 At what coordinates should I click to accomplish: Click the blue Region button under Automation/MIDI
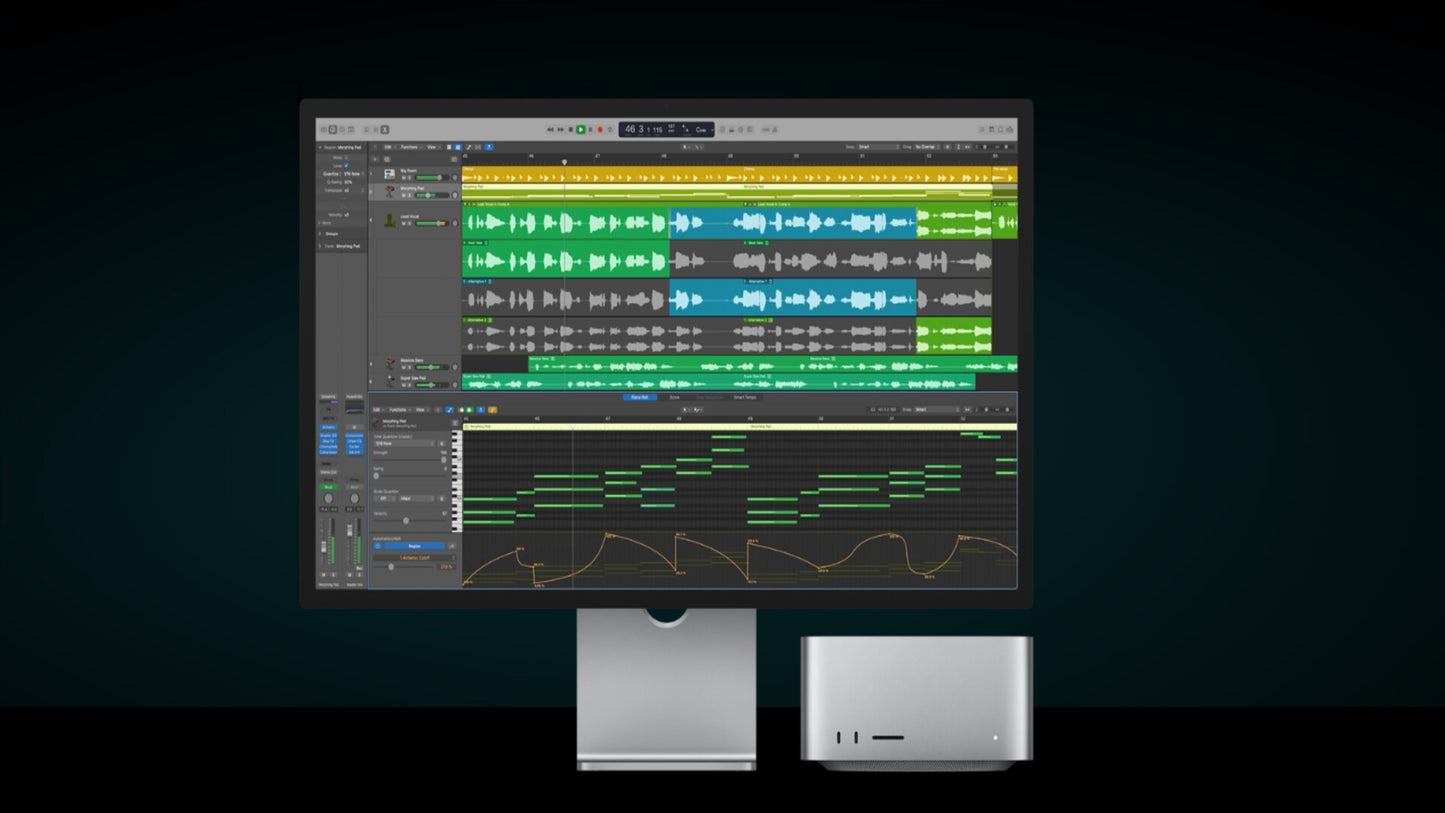[415, 546]
